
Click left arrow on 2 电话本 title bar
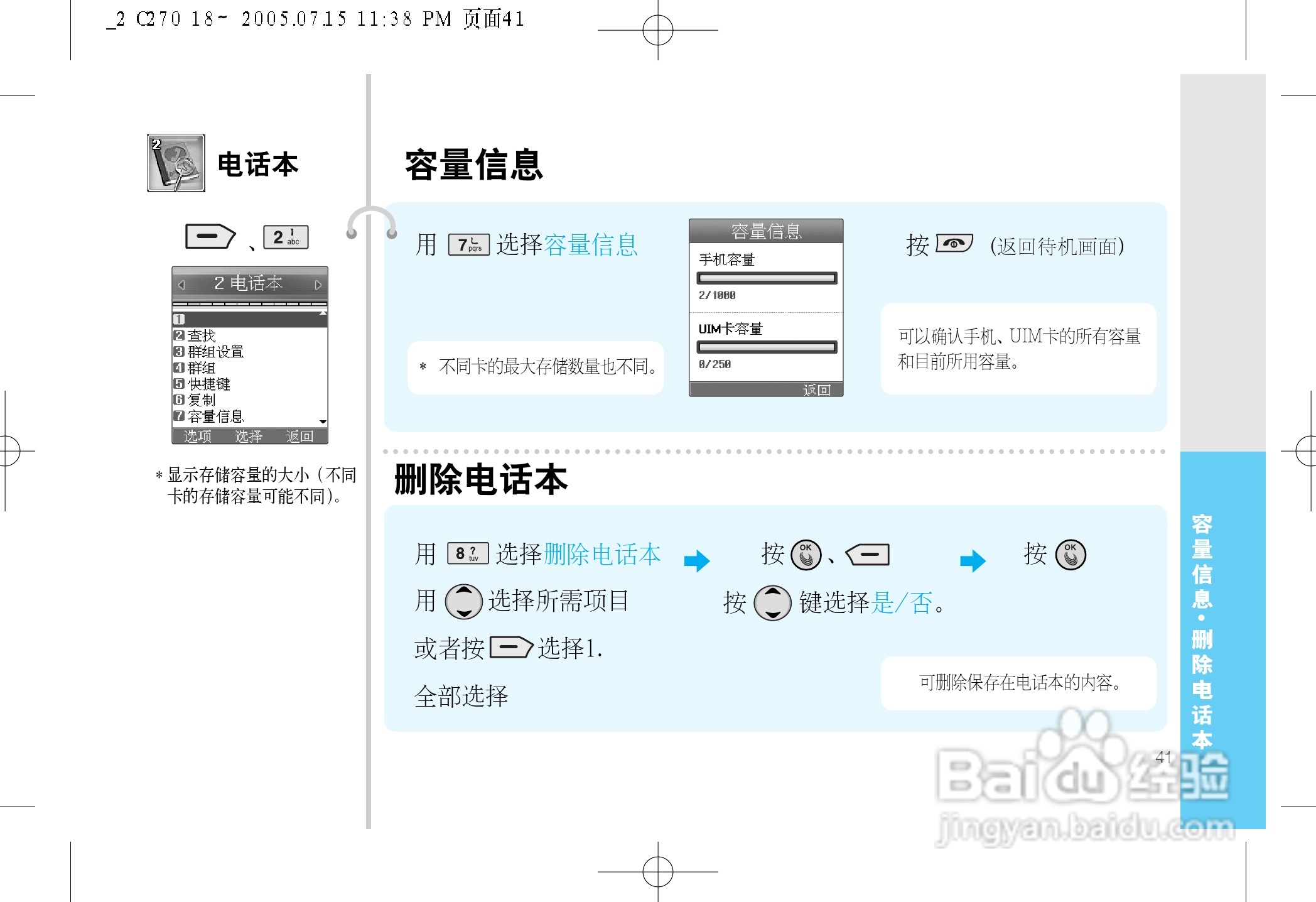[x=180, y=283]
